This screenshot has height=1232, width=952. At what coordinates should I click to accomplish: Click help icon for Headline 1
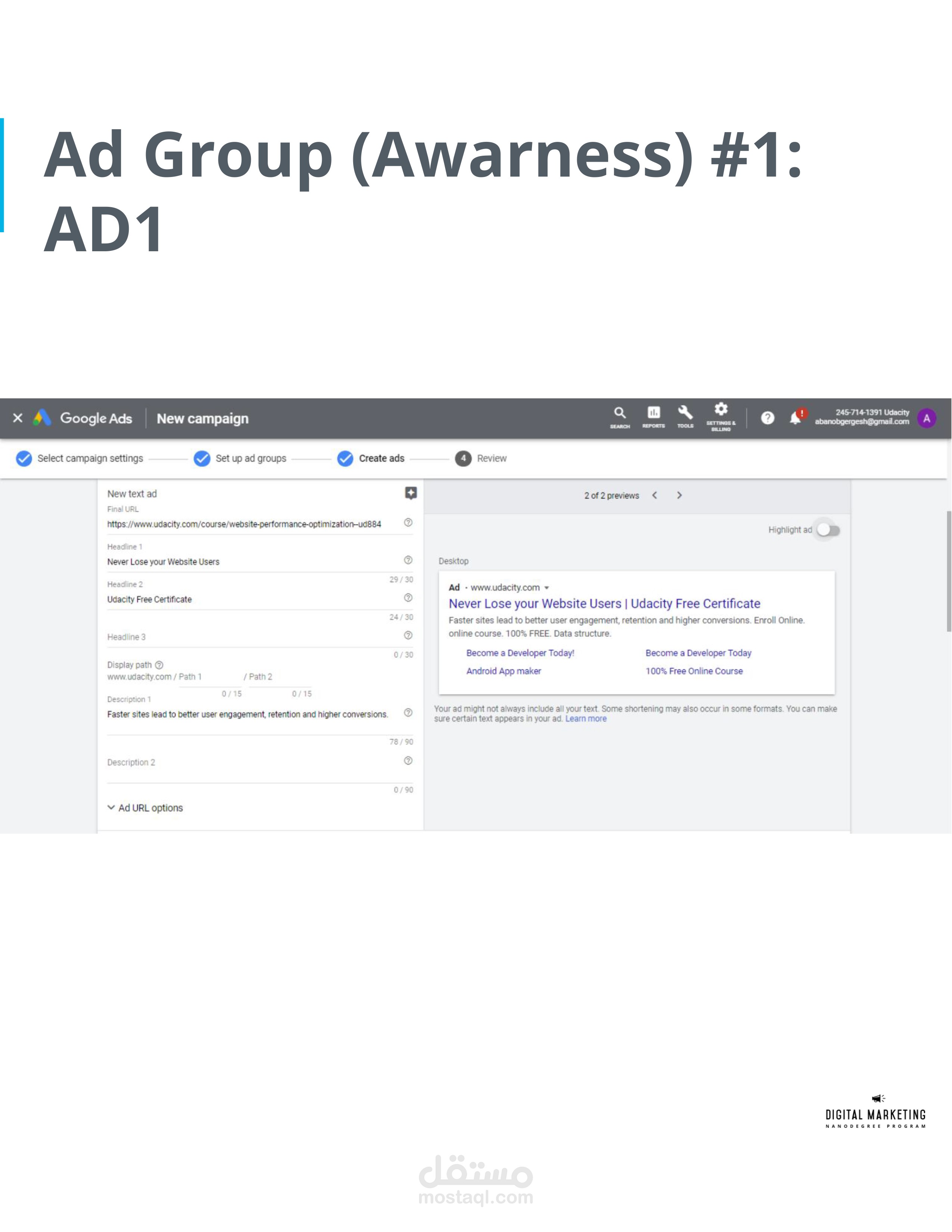(408, 560)
